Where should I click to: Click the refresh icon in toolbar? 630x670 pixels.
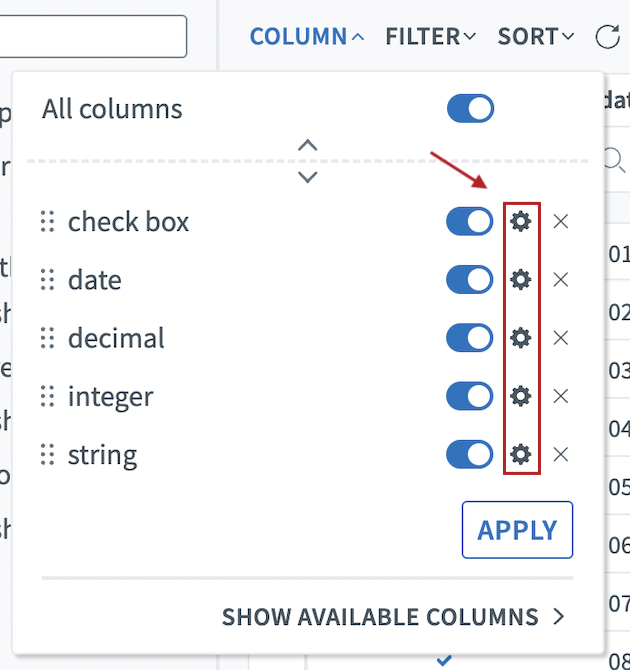coord(607,37)
